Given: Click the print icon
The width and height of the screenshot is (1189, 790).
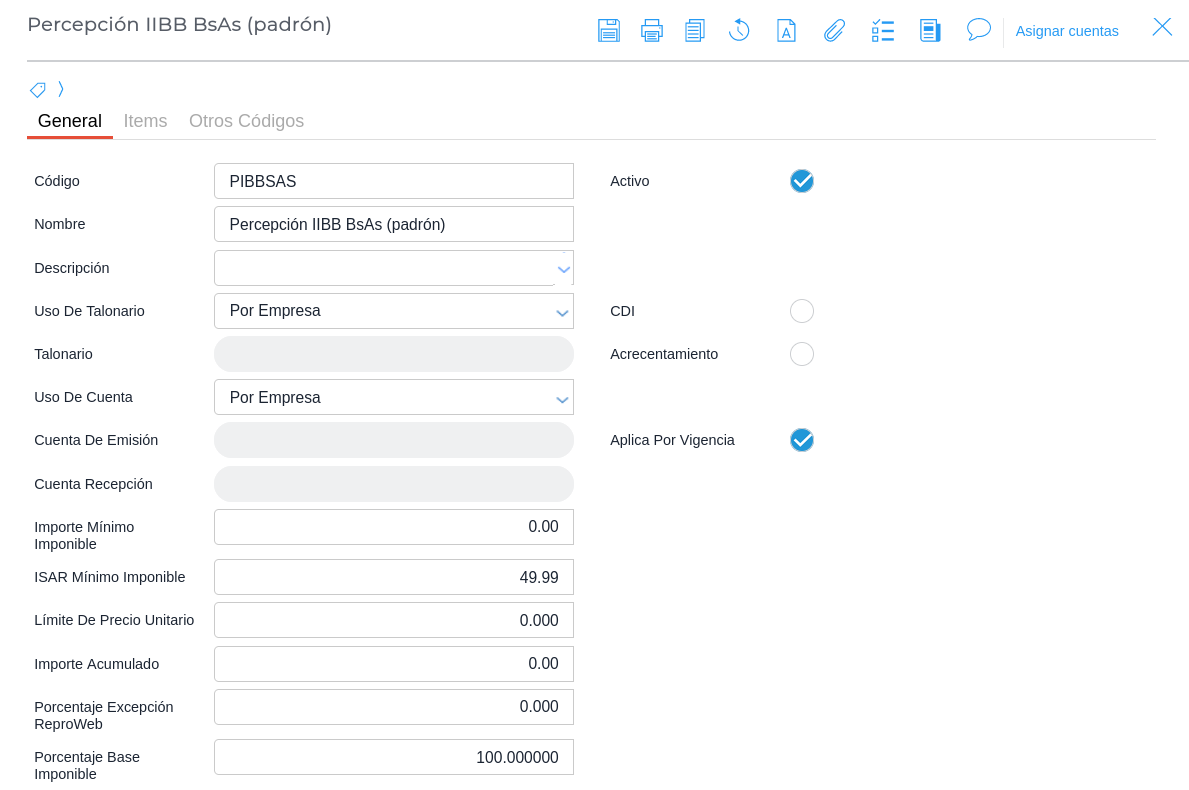Looking at the screenshot, I should [x=652, y=30].
